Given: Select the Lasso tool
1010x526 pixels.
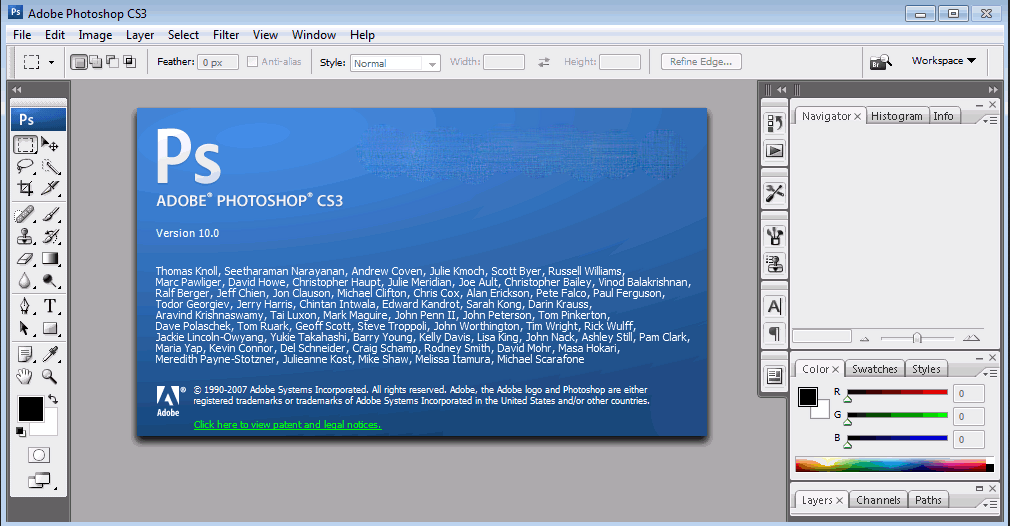Looking at the screenshot, I should (x=26, y=167).
